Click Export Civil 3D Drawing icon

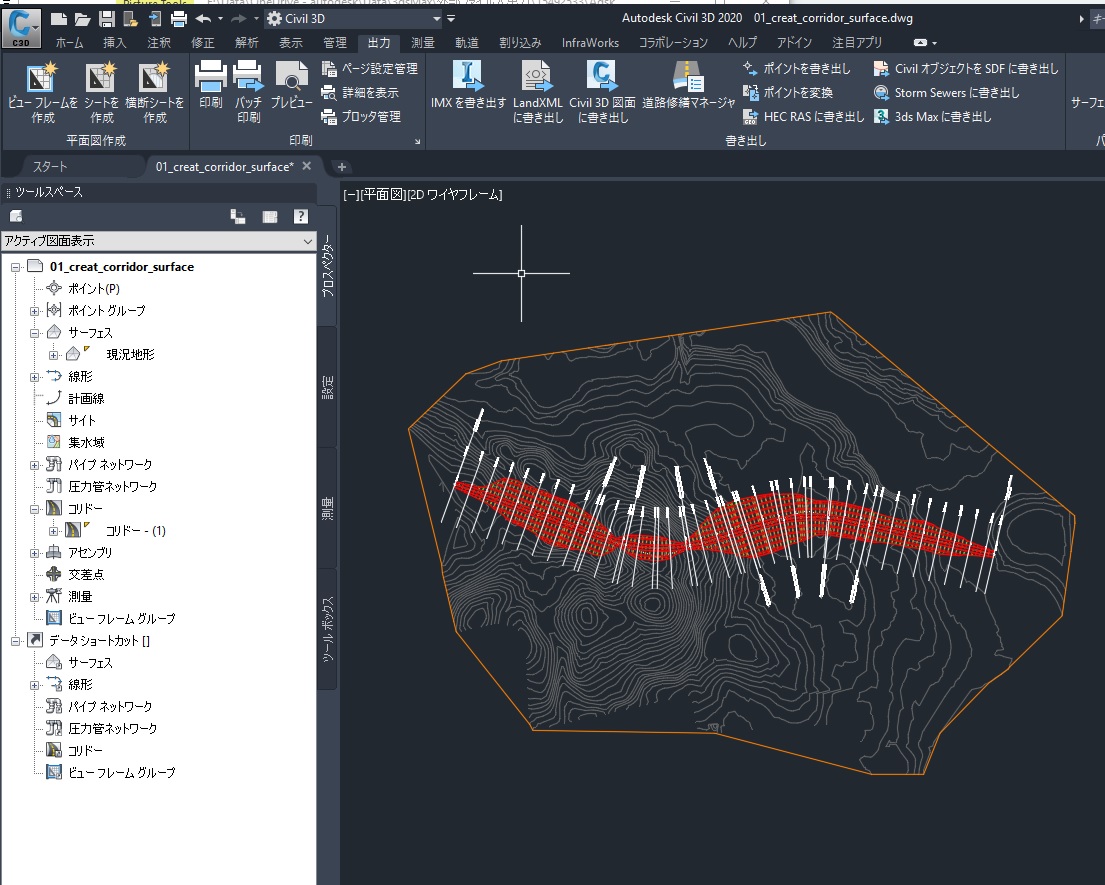click(x=603, y=76)
